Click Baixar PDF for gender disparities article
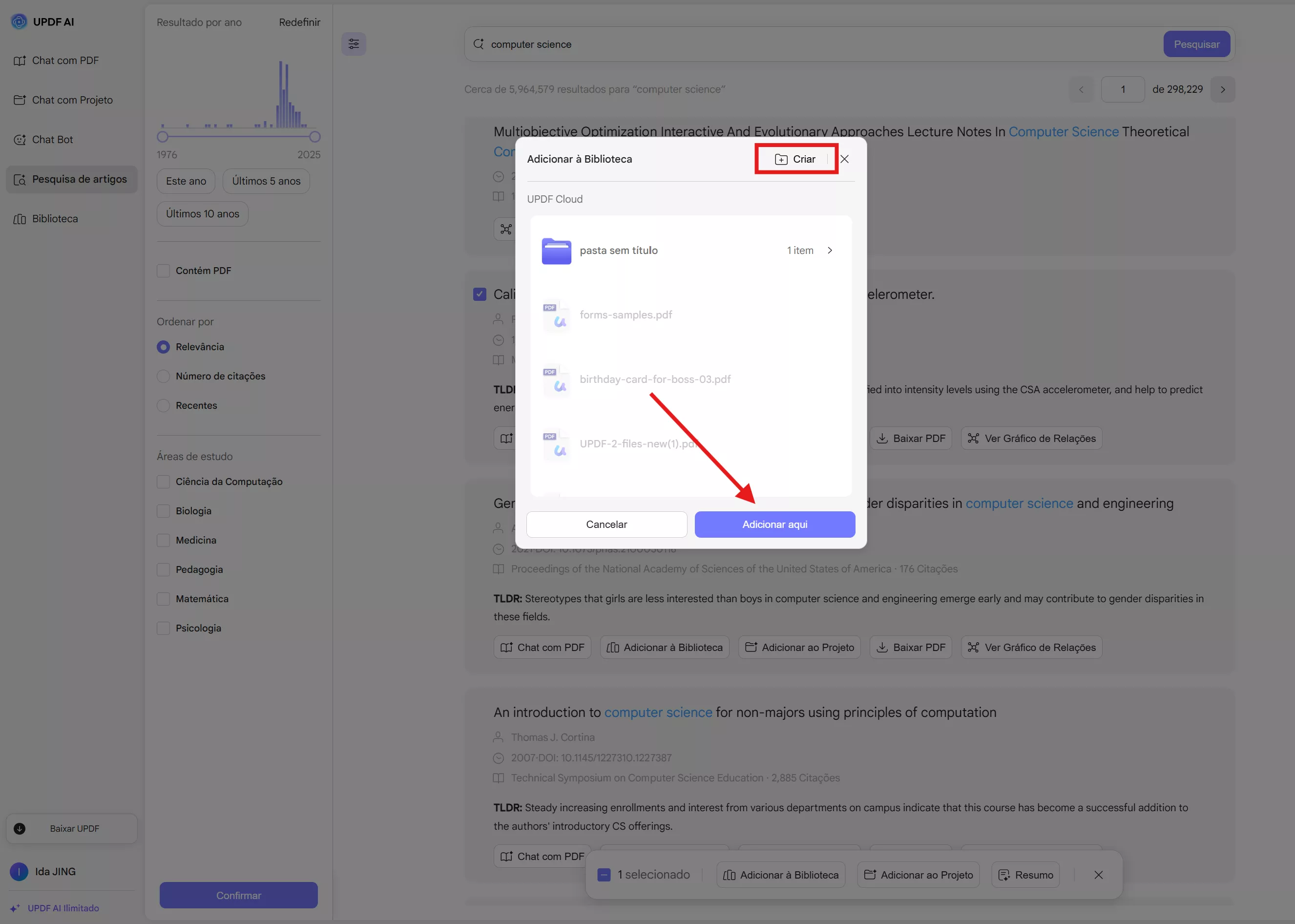Image resolution: width=1295 pixels, height=924 pixels. pos(911,647)
